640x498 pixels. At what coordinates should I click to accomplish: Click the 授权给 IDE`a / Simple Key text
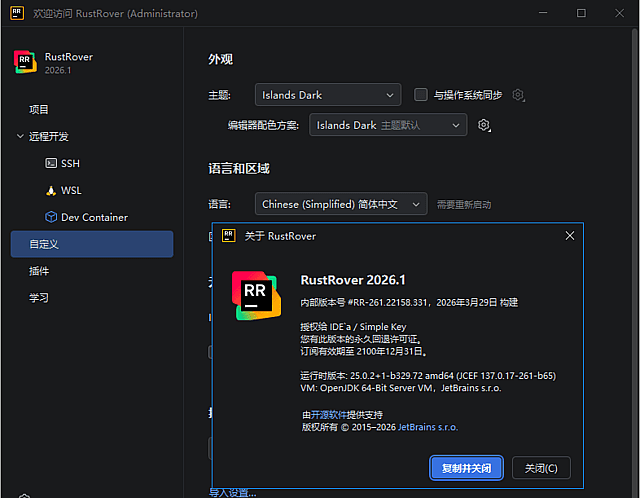(x=353, y=327)
